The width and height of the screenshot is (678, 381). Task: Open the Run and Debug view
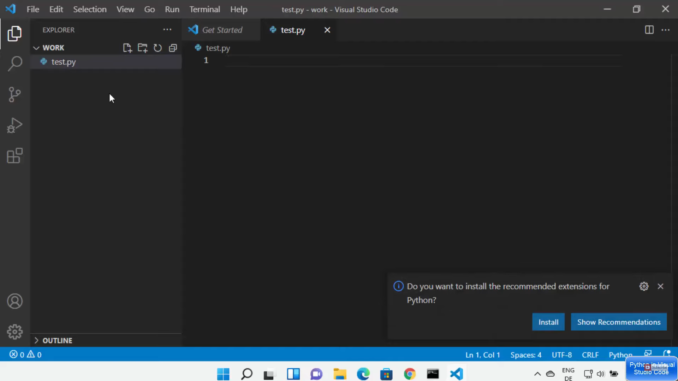click(x=14, y=125)
